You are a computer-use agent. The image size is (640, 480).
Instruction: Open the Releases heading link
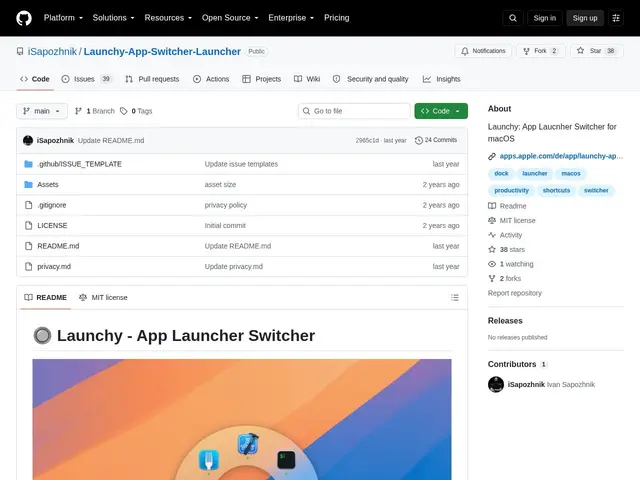point(505,321)
